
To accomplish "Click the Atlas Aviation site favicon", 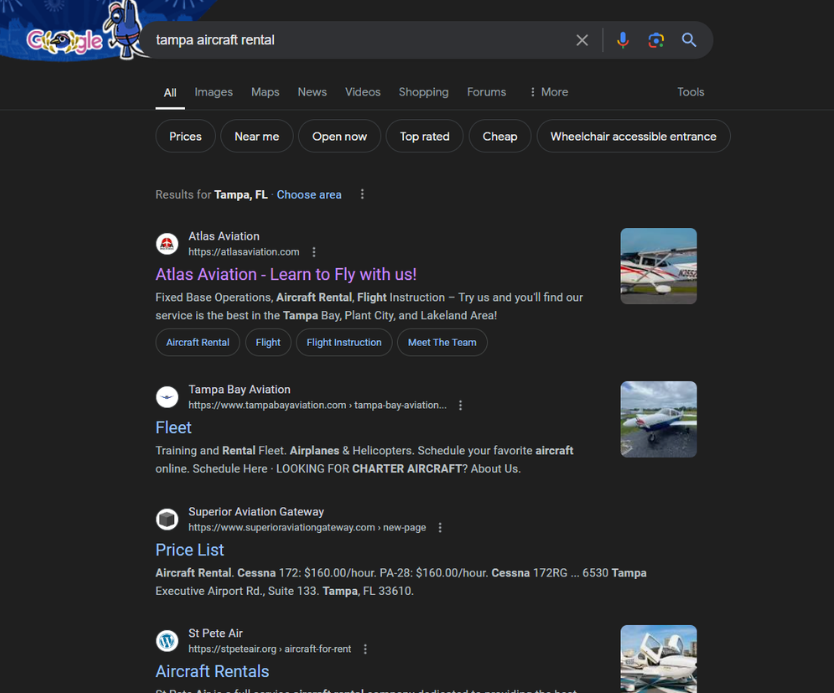I will (167, 244).
